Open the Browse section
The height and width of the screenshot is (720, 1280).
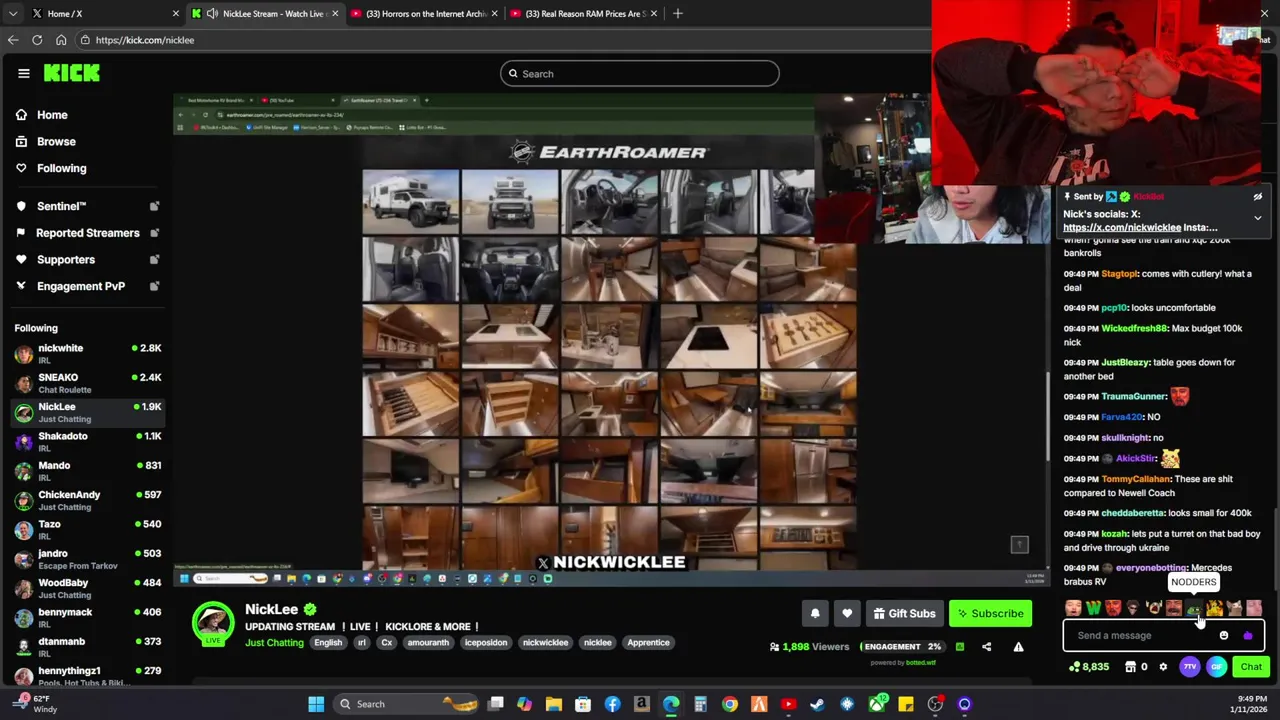point(56,142)
